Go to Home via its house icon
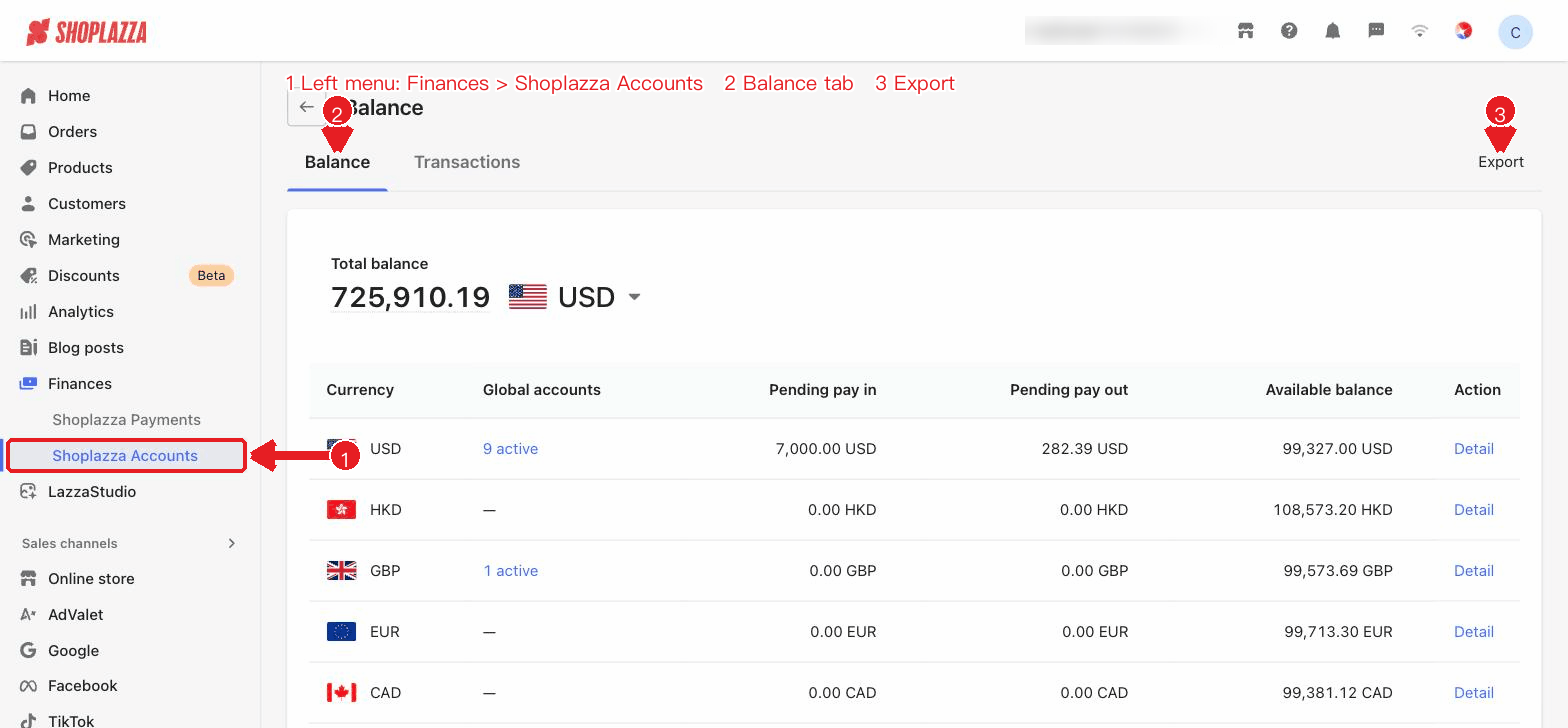Image resolution: width=1568 pixels, height=728 pixels. coord(28,96)
